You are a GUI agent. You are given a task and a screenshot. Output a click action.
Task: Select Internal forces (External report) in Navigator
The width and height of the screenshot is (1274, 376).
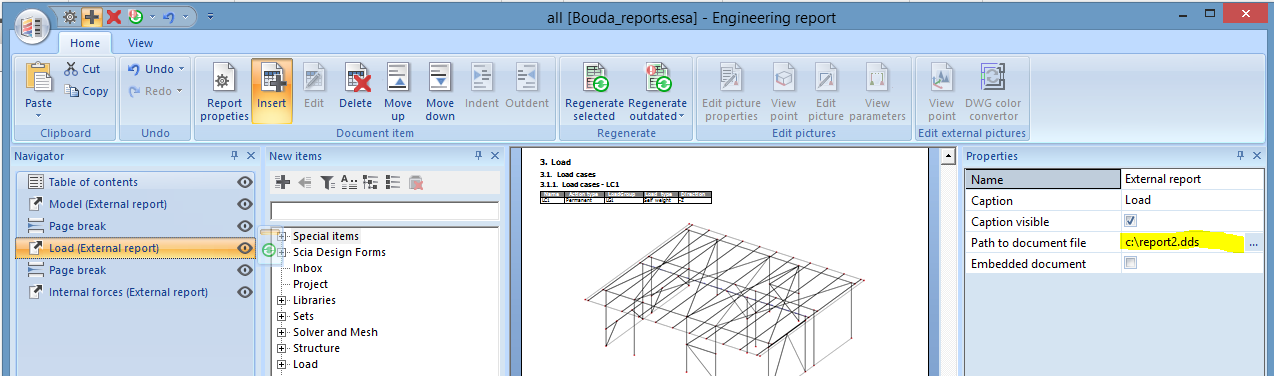click(128, 292)
